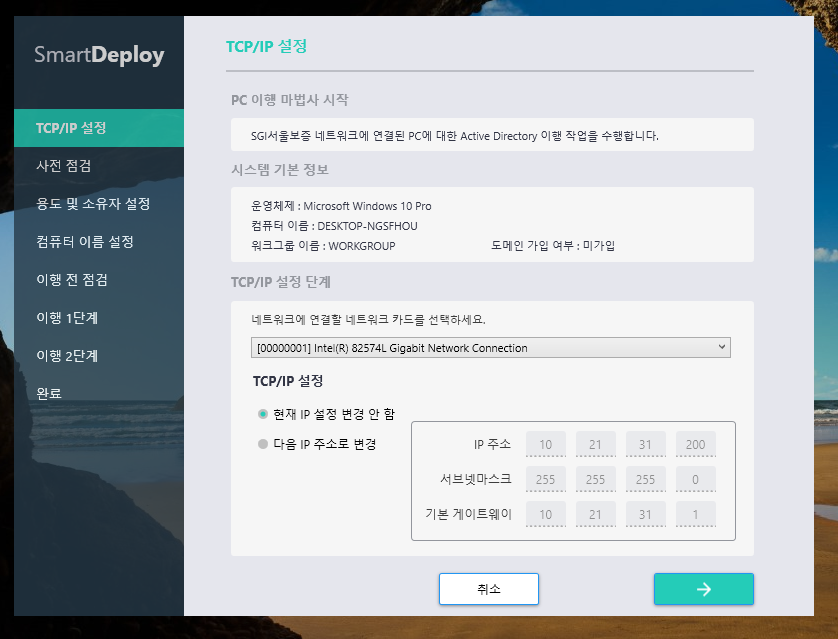
Task: Click 서브넷마스크 first octet field
Action: pyautogui.click(x=546, y=479)
